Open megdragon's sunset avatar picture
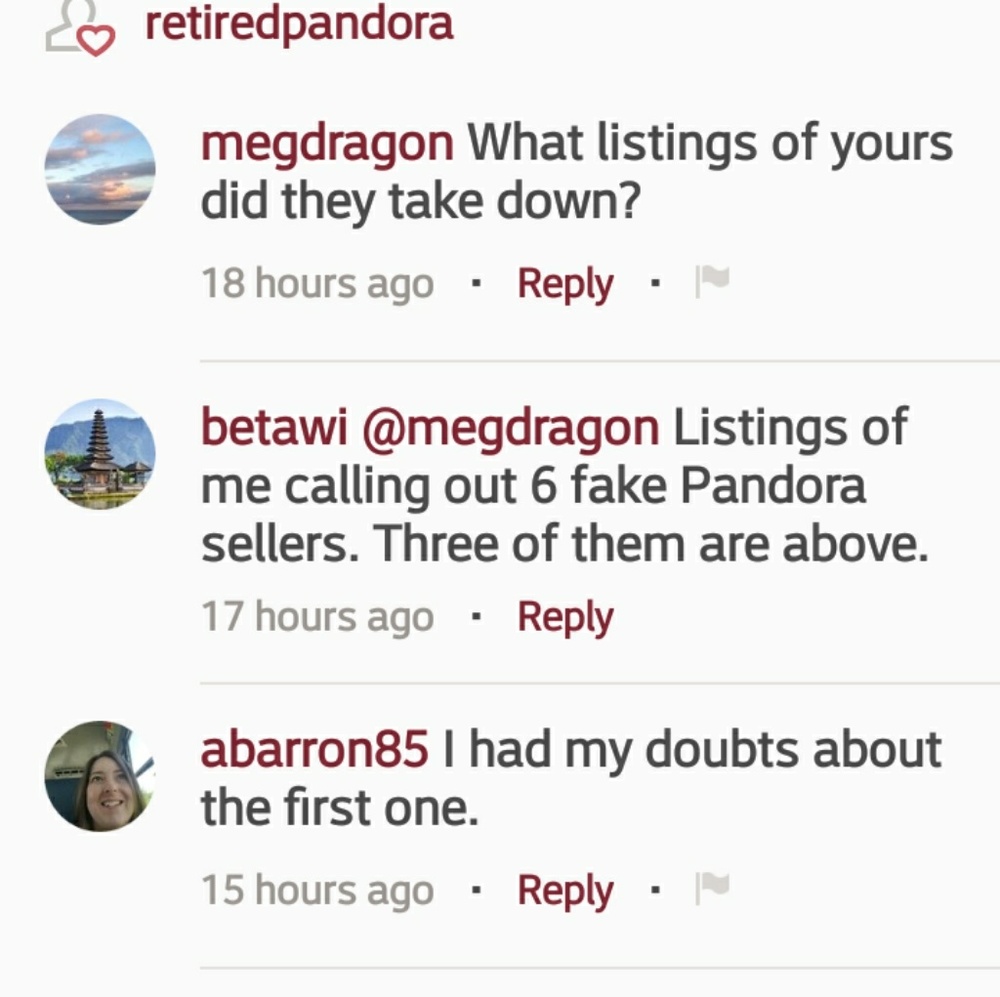Image resolution: width=1000 pixels, height=997 pixels. 100,169
